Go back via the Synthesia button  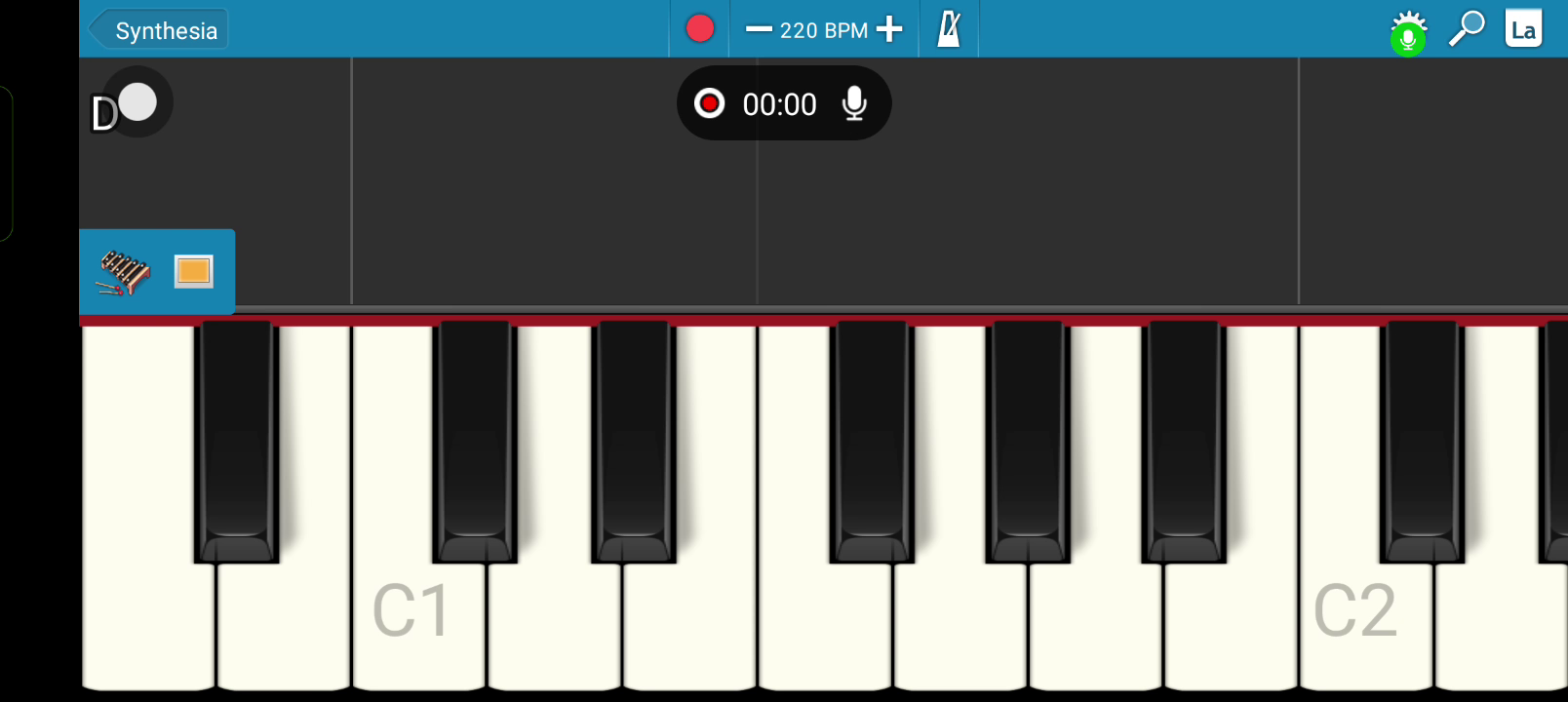click(158, 29)
